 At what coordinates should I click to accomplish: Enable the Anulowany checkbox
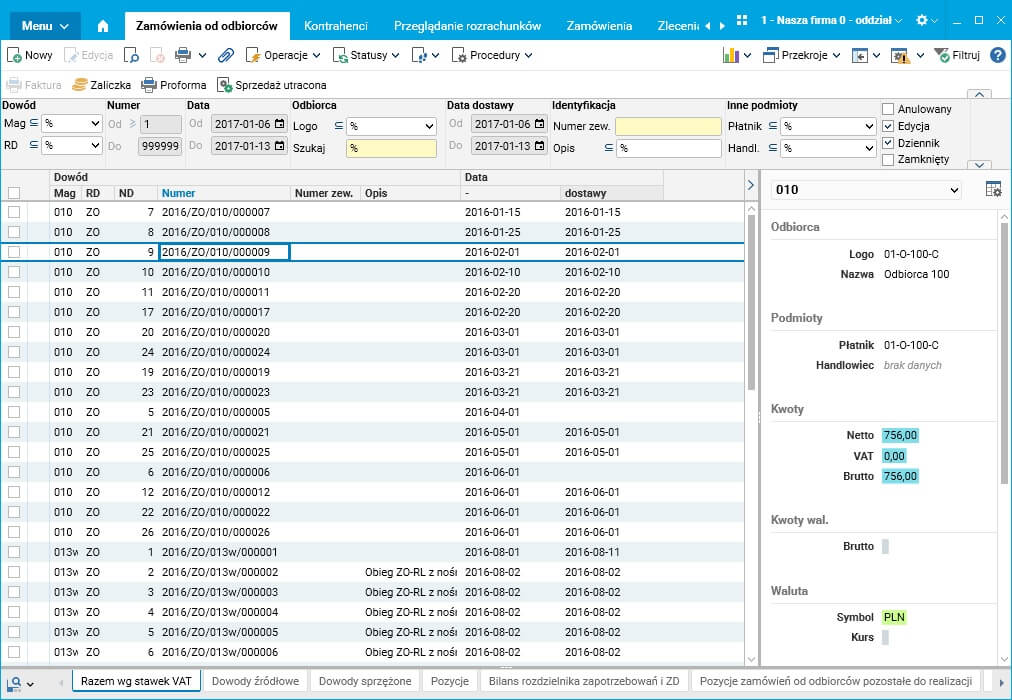tap(888, 109)
